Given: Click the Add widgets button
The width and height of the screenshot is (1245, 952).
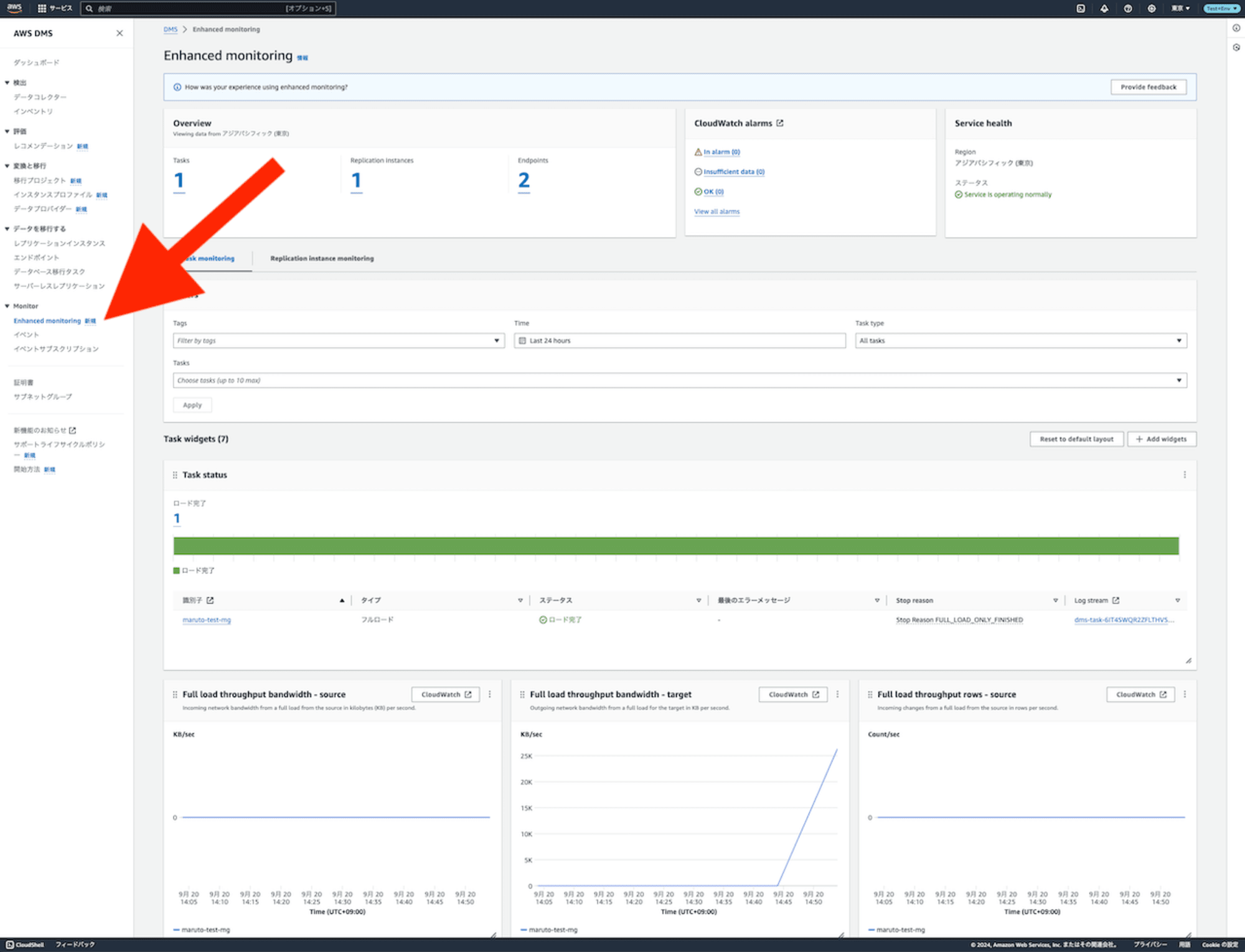Looking at the screenshot, I should 1162,439.
